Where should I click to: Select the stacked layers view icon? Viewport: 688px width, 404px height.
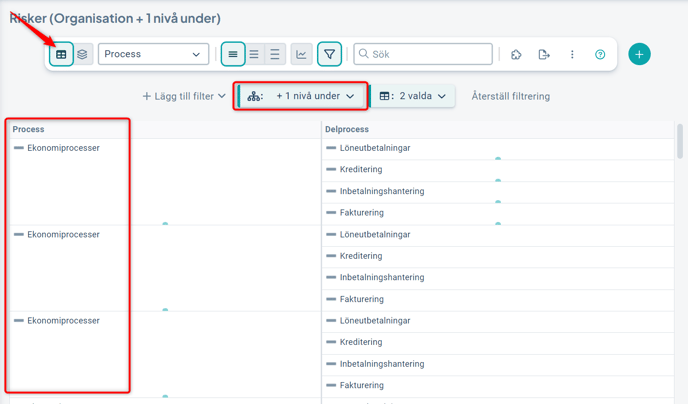tap(83, 54)
